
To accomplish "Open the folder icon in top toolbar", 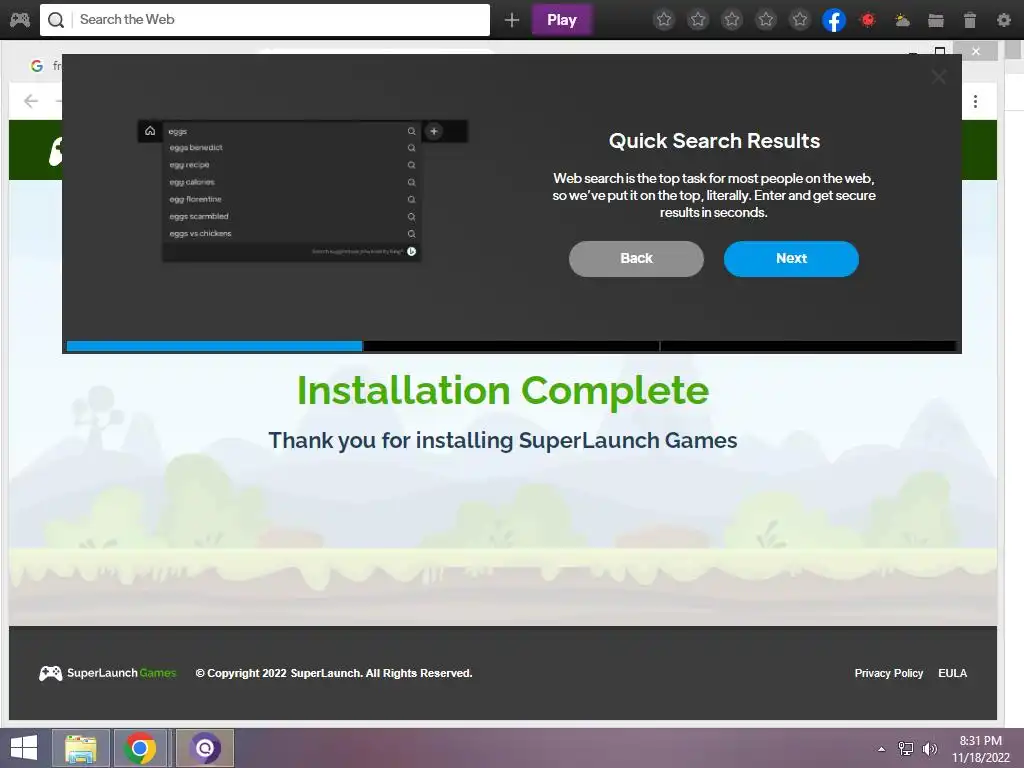I will (936, 20).
